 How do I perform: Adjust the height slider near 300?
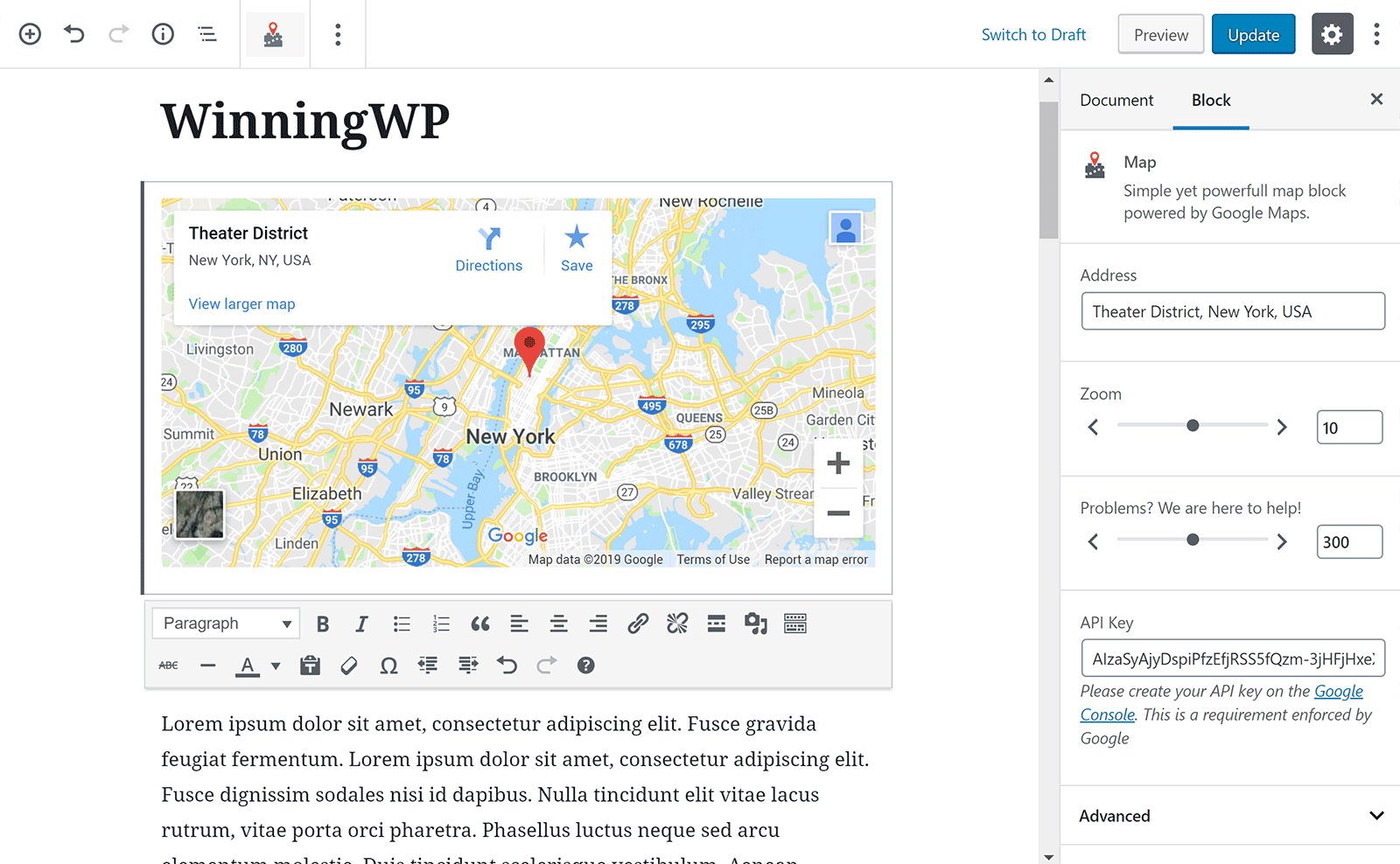pyautogui.click(x=1193, y=540)
